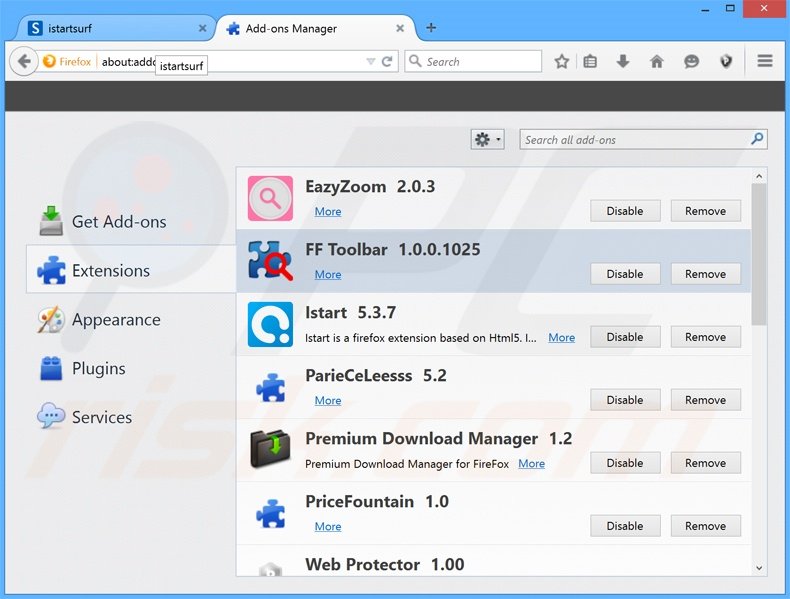
Task: Open the chat smiley icon in toolbar
Action: [691, 61]
